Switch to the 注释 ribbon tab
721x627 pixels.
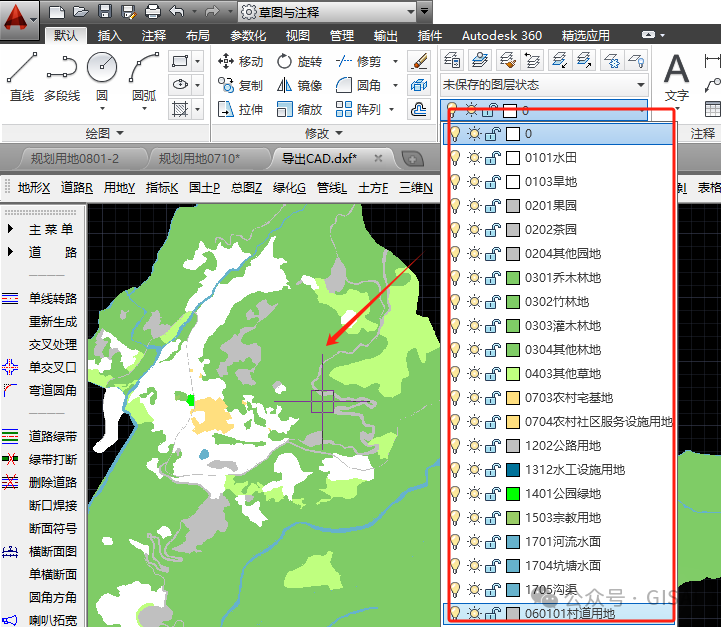(154, 35)
